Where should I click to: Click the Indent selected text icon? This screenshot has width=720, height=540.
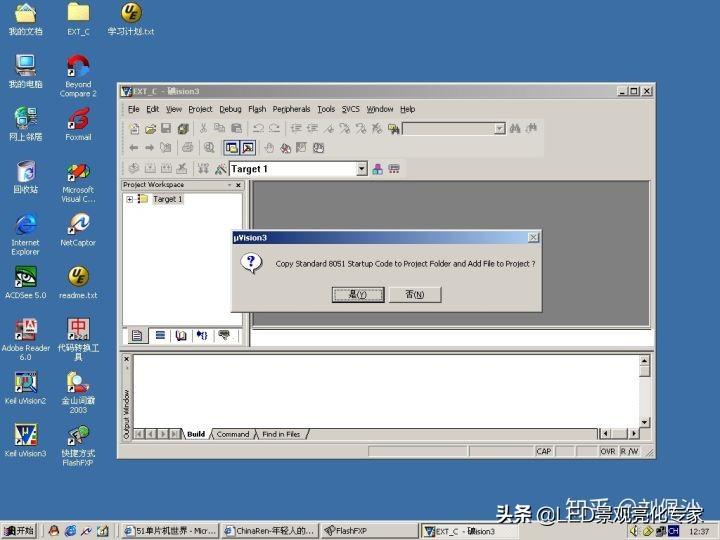click(296, 129)
